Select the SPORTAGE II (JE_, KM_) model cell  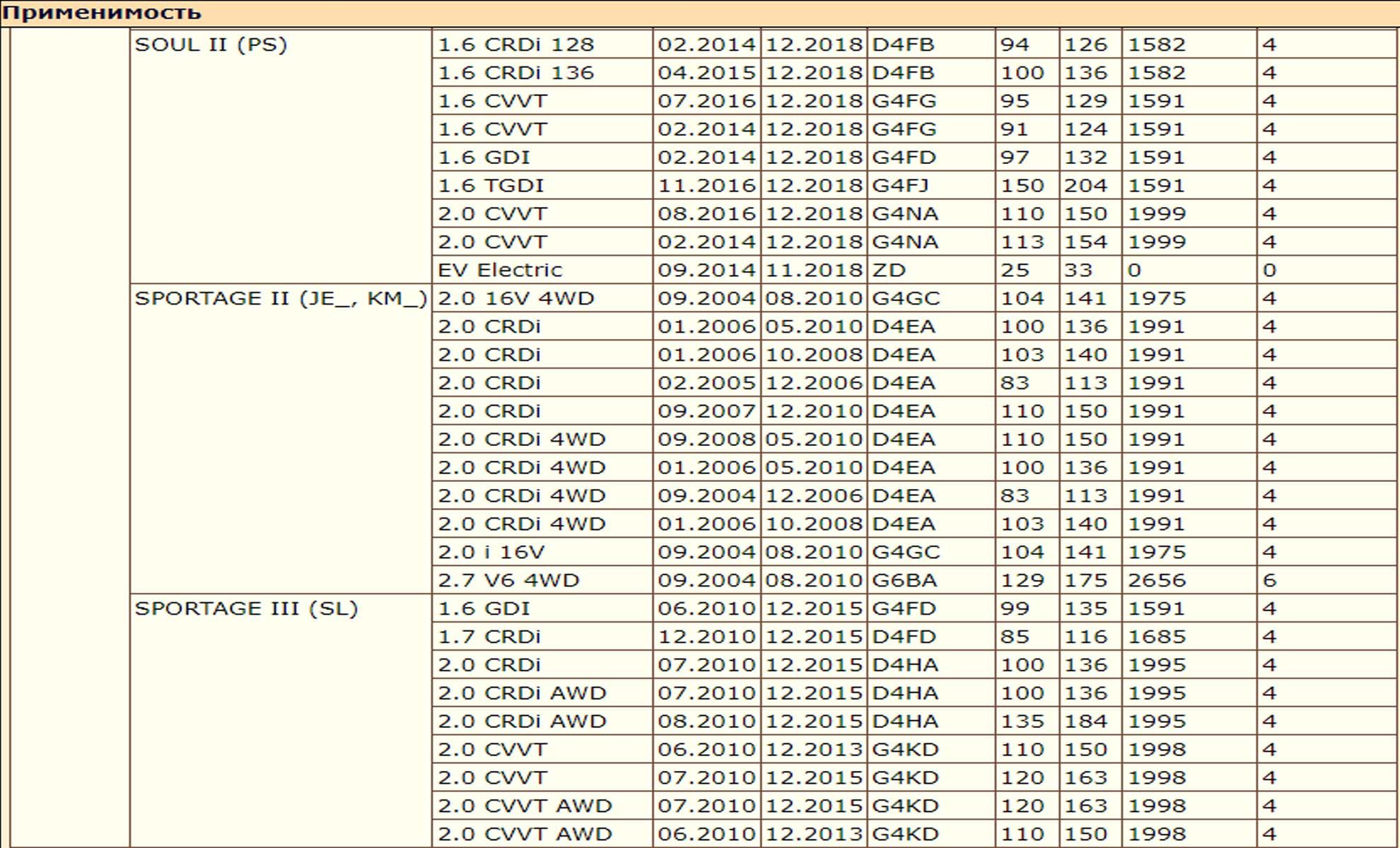click(x=281, y=439)
